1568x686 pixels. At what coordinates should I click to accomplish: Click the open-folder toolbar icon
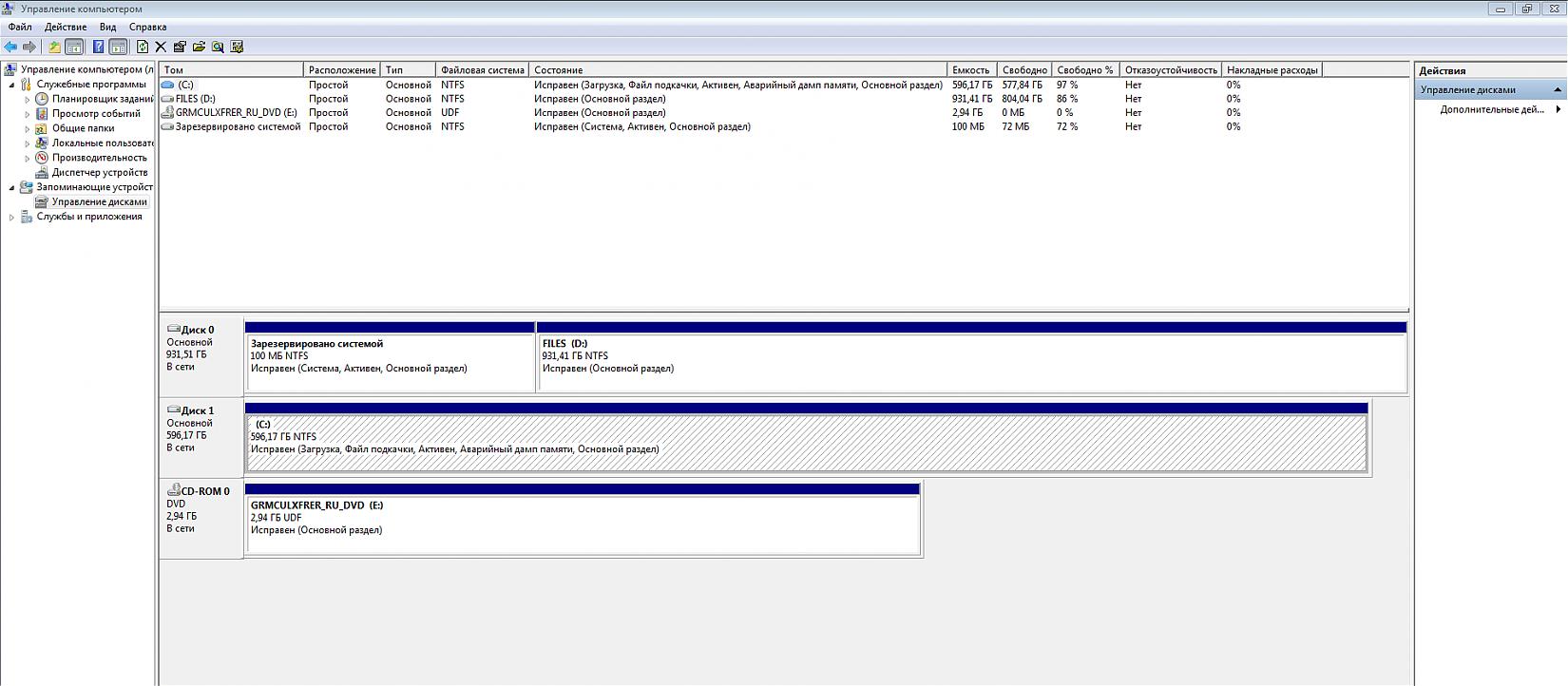pos(199,47)
